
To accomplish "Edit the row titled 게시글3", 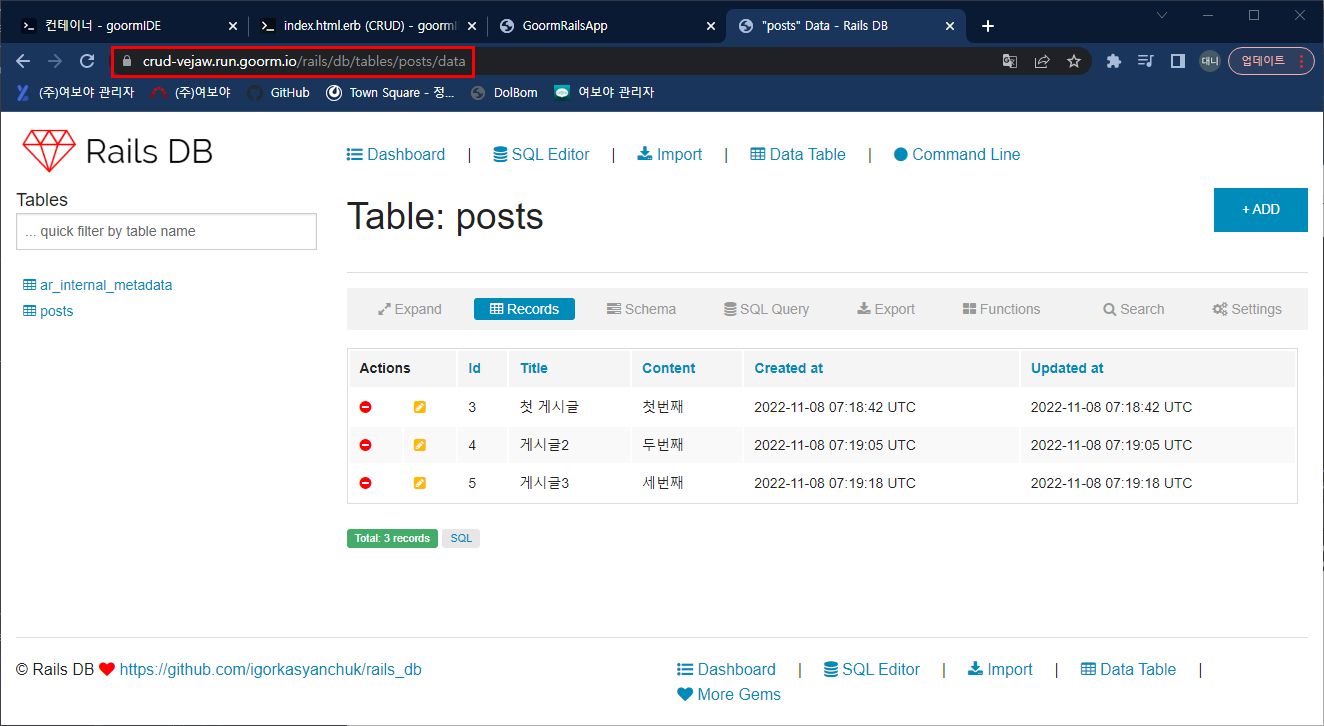I will tap(420, 483).
